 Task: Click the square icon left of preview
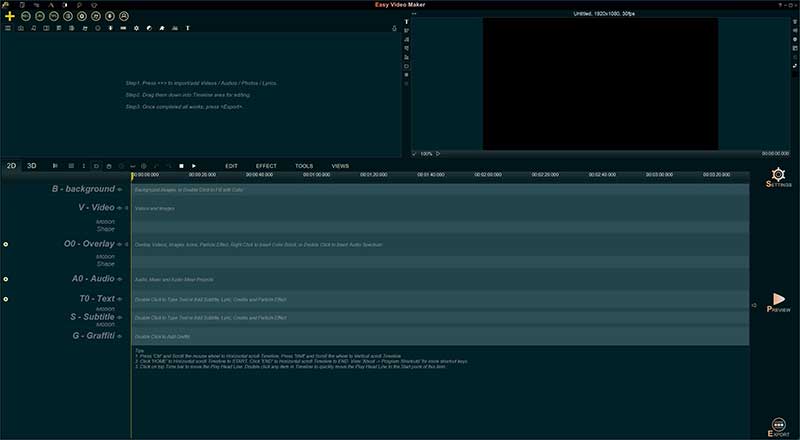click(407, 75)
